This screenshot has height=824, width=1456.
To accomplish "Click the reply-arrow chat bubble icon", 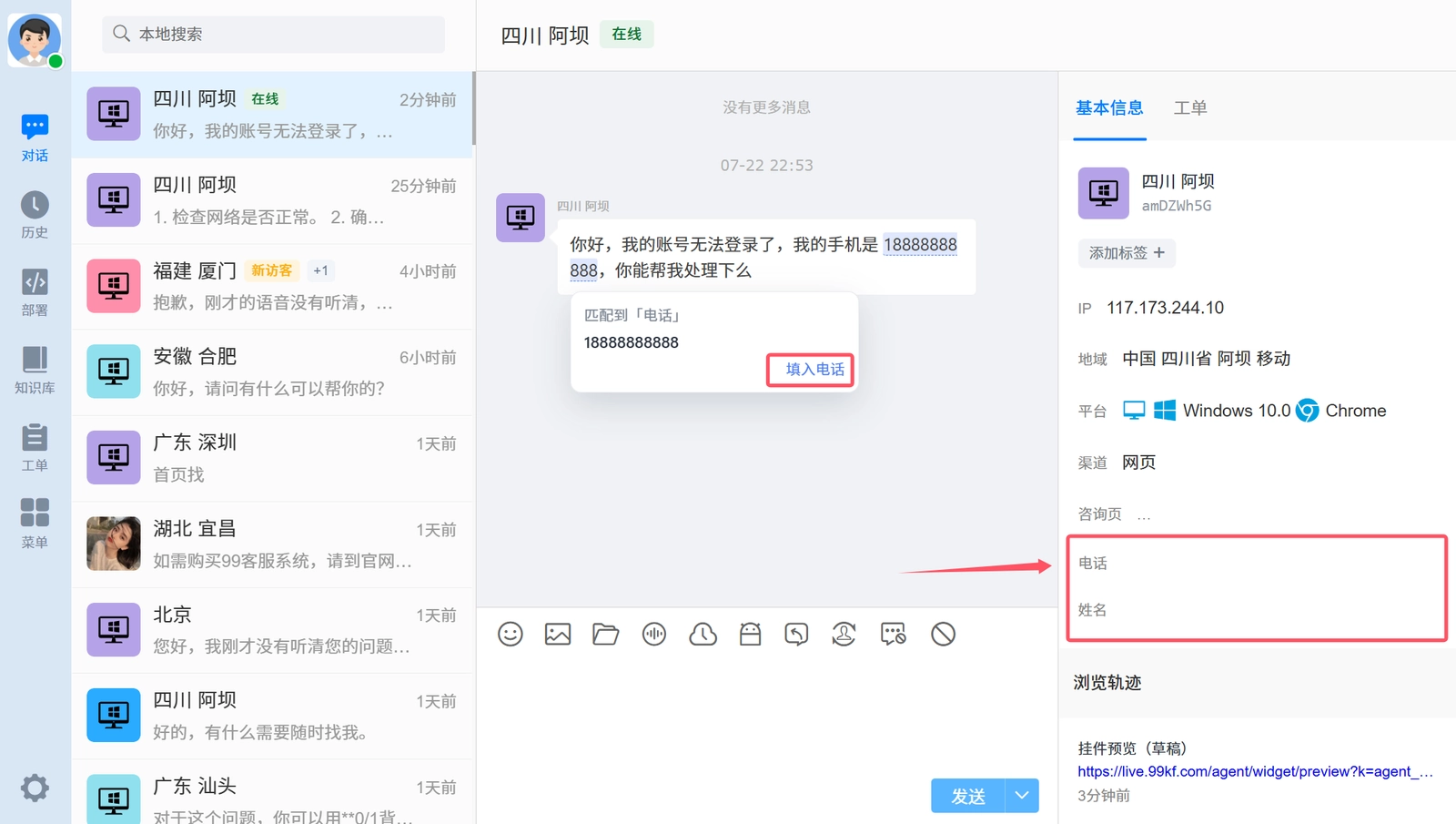I will (x=796, y=634).
